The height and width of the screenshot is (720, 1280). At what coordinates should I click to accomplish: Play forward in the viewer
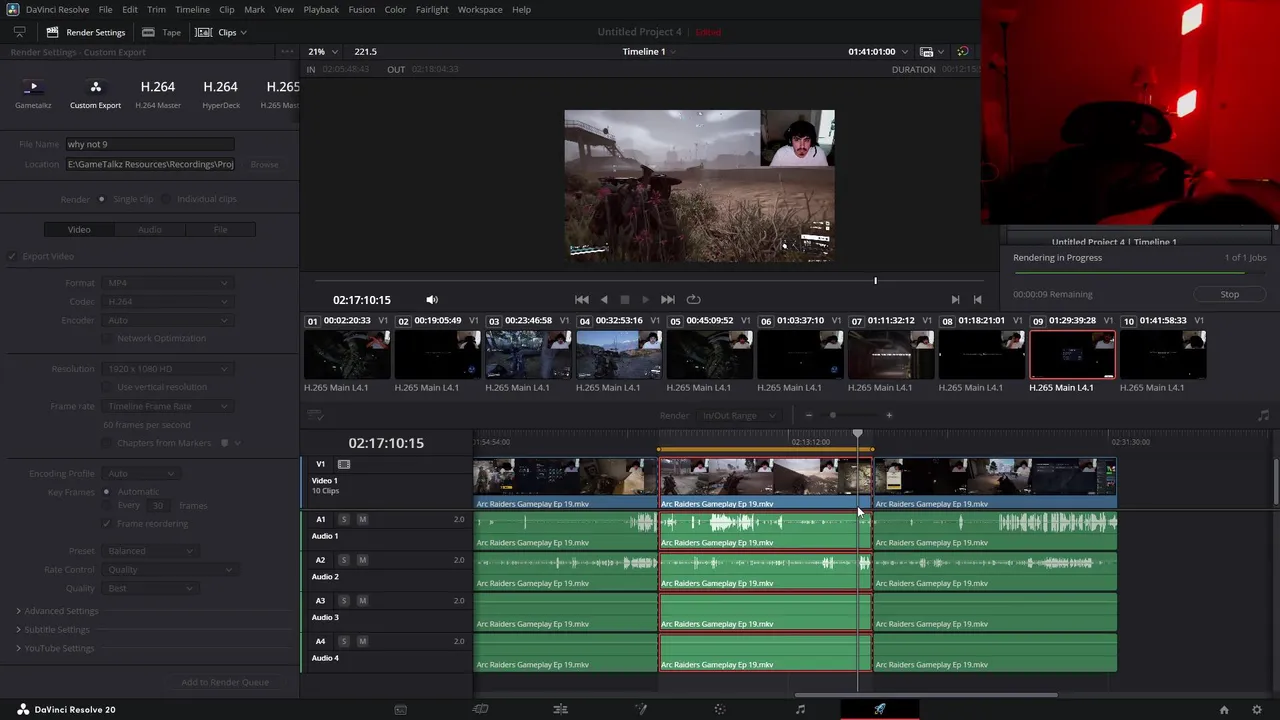pyautogui.click(x=645, y=299)
